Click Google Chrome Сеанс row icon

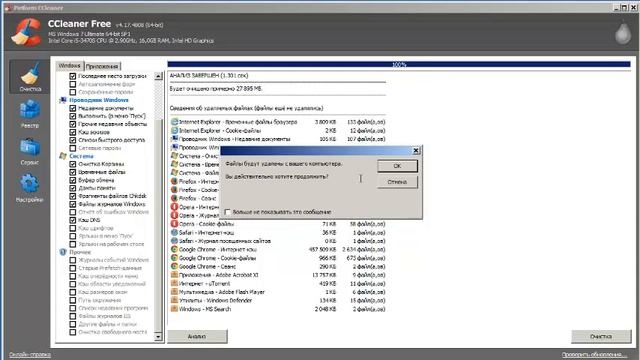tap(174, 266)
